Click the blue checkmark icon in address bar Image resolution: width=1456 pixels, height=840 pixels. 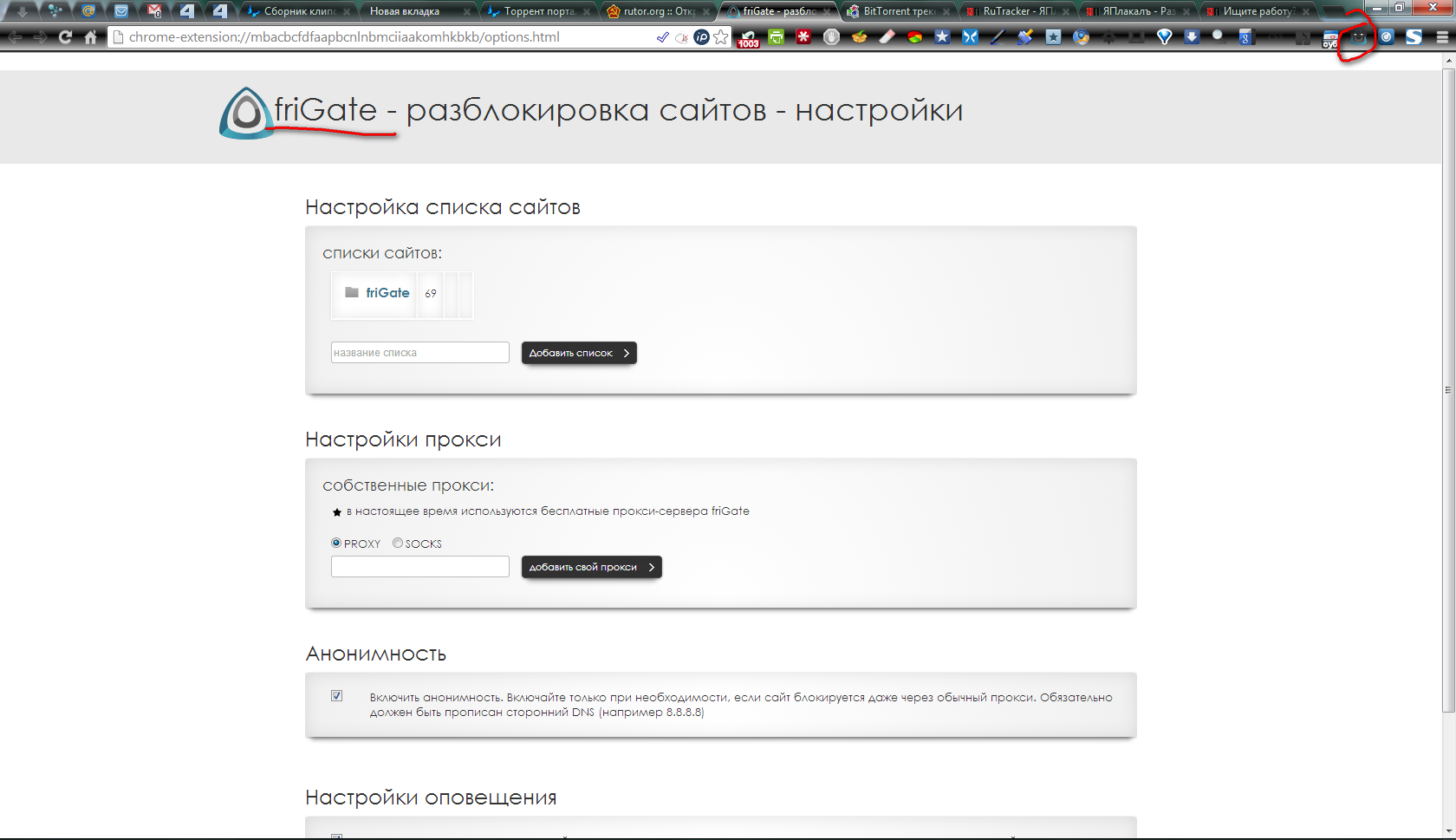pos(663,37)
